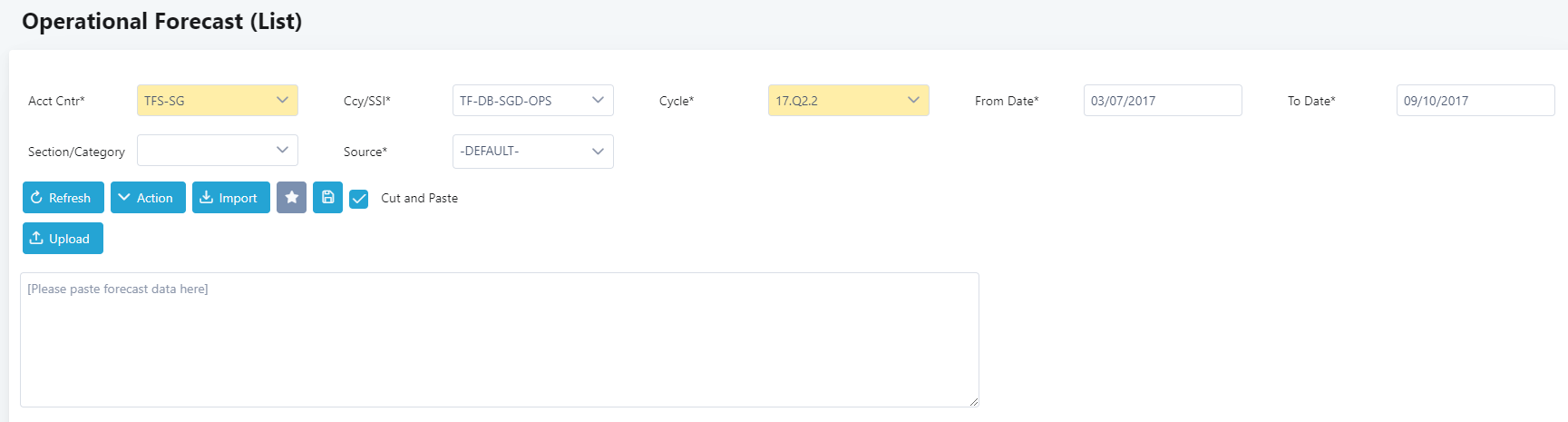
Task: Click the chevron arrow in Acct Cntr field
Action: 282,100
